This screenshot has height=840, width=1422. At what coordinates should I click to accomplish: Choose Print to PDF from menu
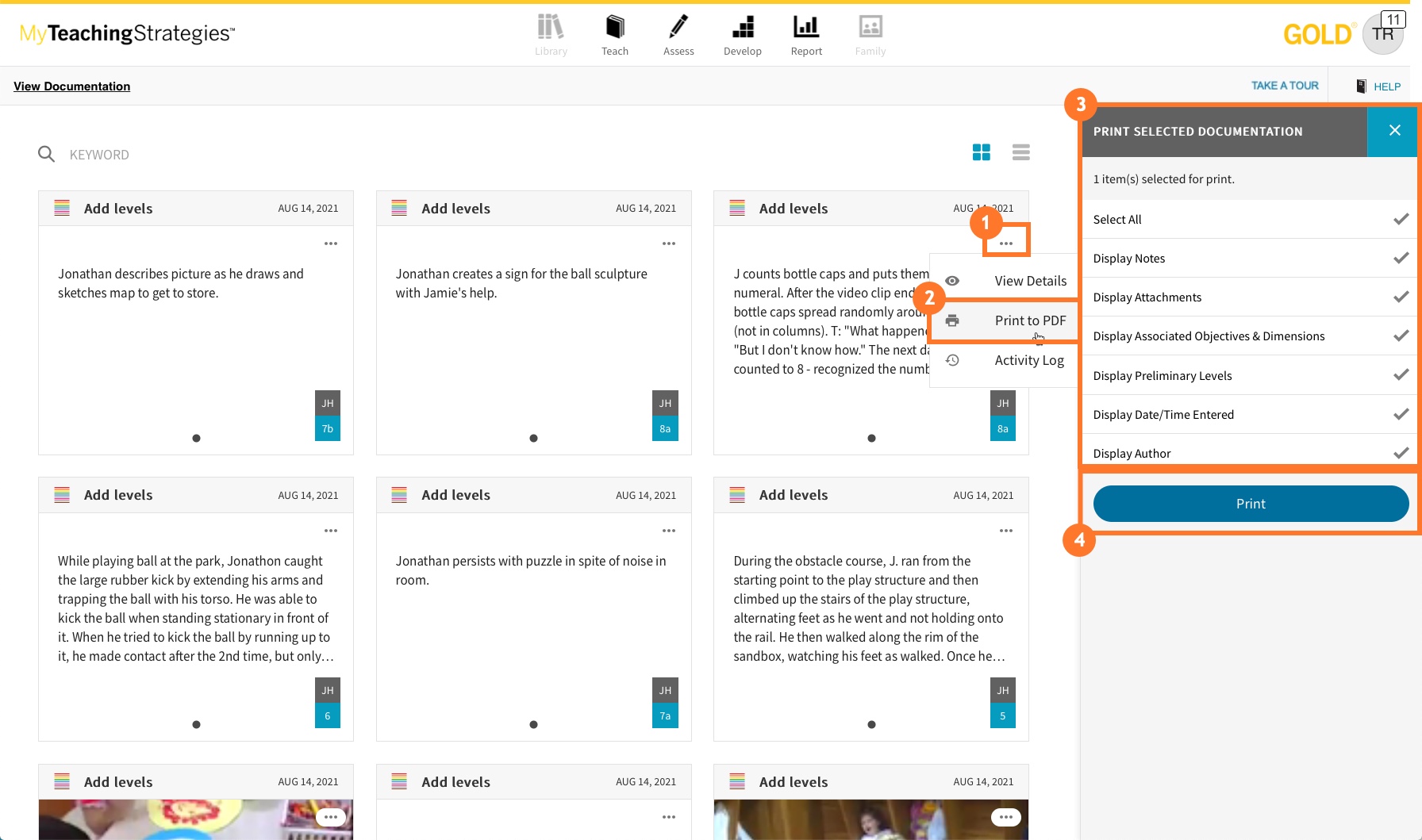pos(1029,320)
